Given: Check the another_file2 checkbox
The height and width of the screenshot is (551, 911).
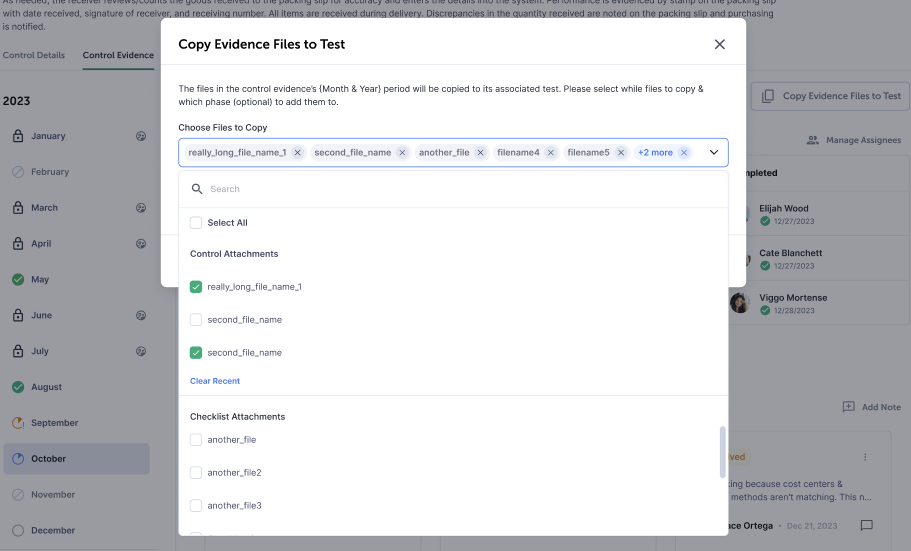Looking at the screenshot, I should [196, 473].
